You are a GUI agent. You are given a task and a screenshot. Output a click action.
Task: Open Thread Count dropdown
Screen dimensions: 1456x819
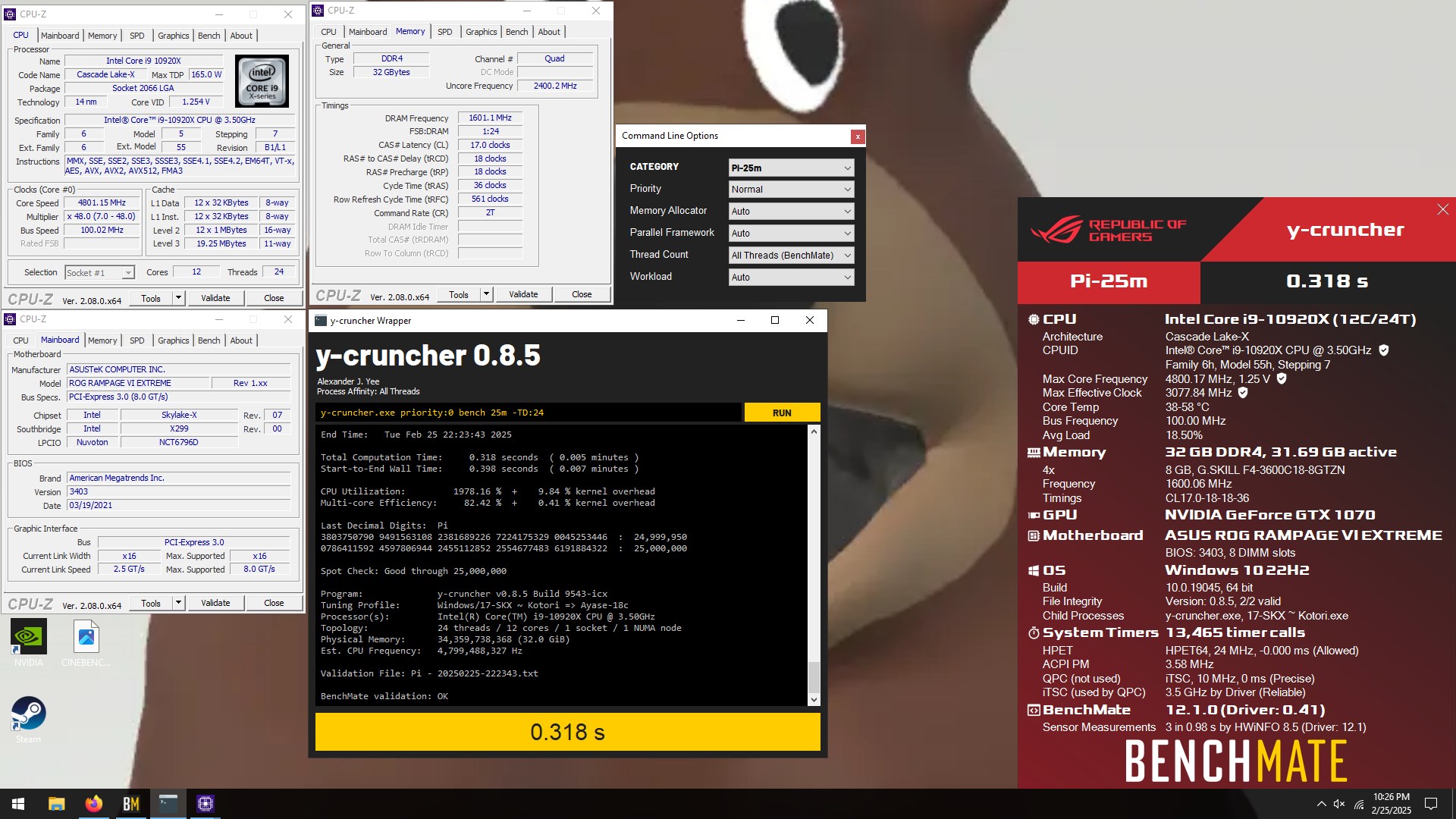point(791,256)
